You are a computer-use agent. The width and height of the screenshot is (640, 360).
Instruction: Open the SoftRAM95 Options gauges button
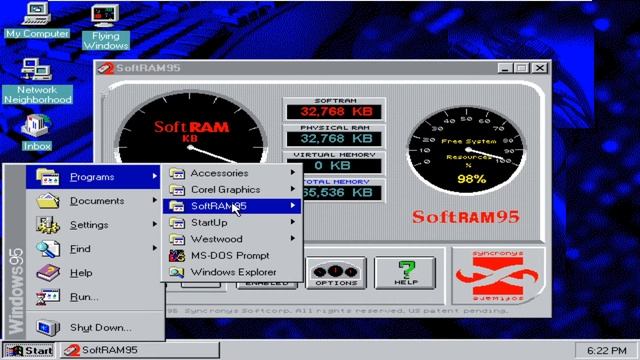pos(336,273)
